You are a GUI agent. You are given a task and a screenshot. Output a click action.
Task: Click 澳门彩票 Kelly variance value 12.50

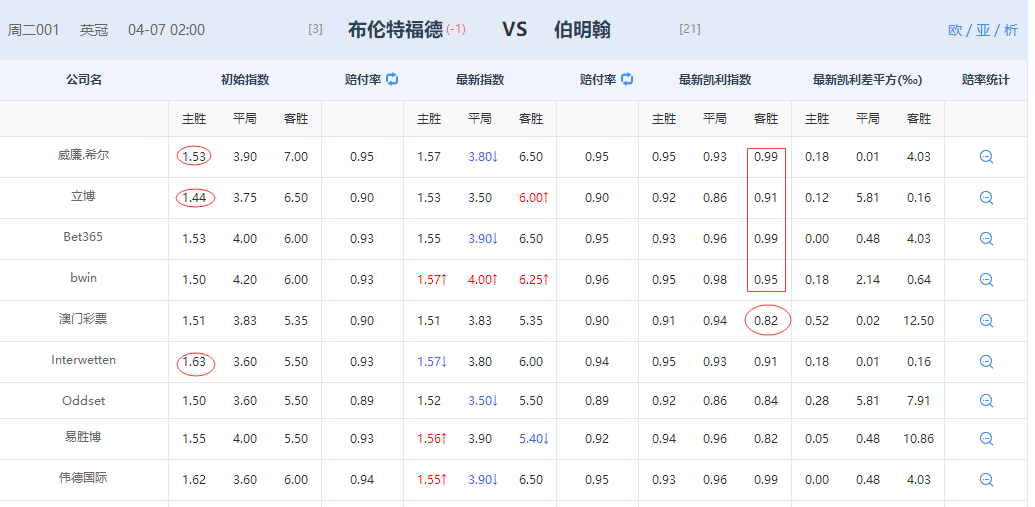(x=919, y=321)
